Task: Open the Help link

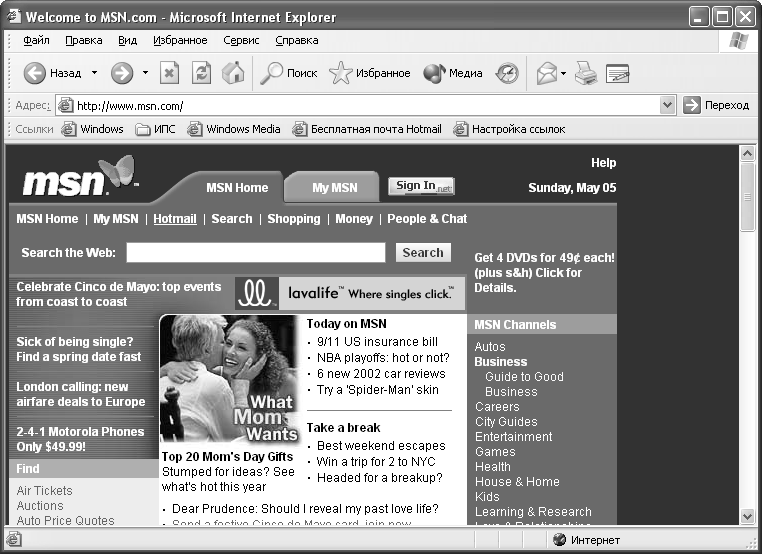Action: coord(604,163)
